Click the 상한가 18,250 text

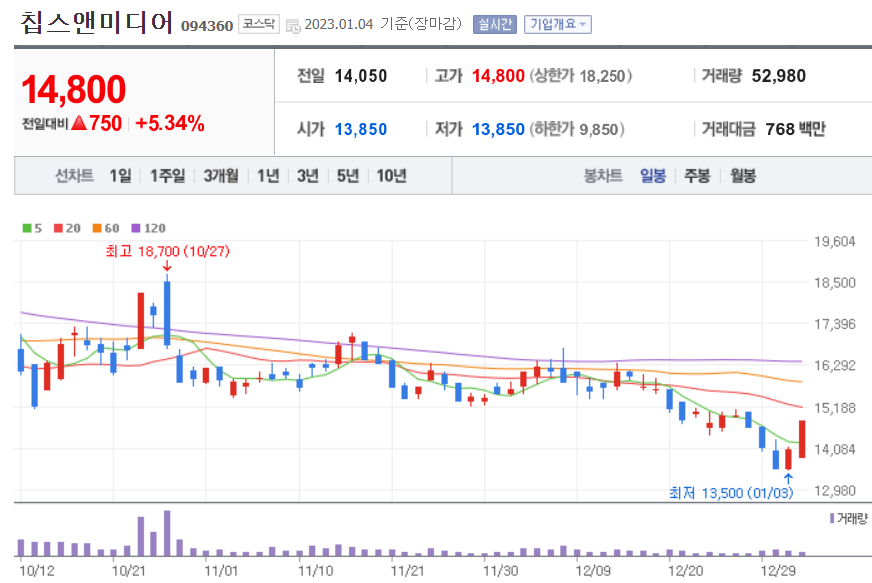581,76
